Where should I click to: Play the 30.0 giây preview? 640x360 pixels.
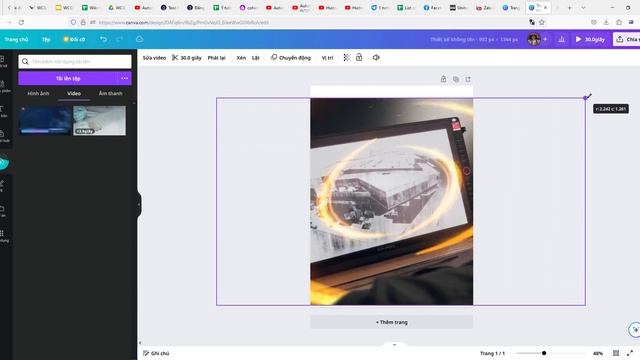coord(590,39)
